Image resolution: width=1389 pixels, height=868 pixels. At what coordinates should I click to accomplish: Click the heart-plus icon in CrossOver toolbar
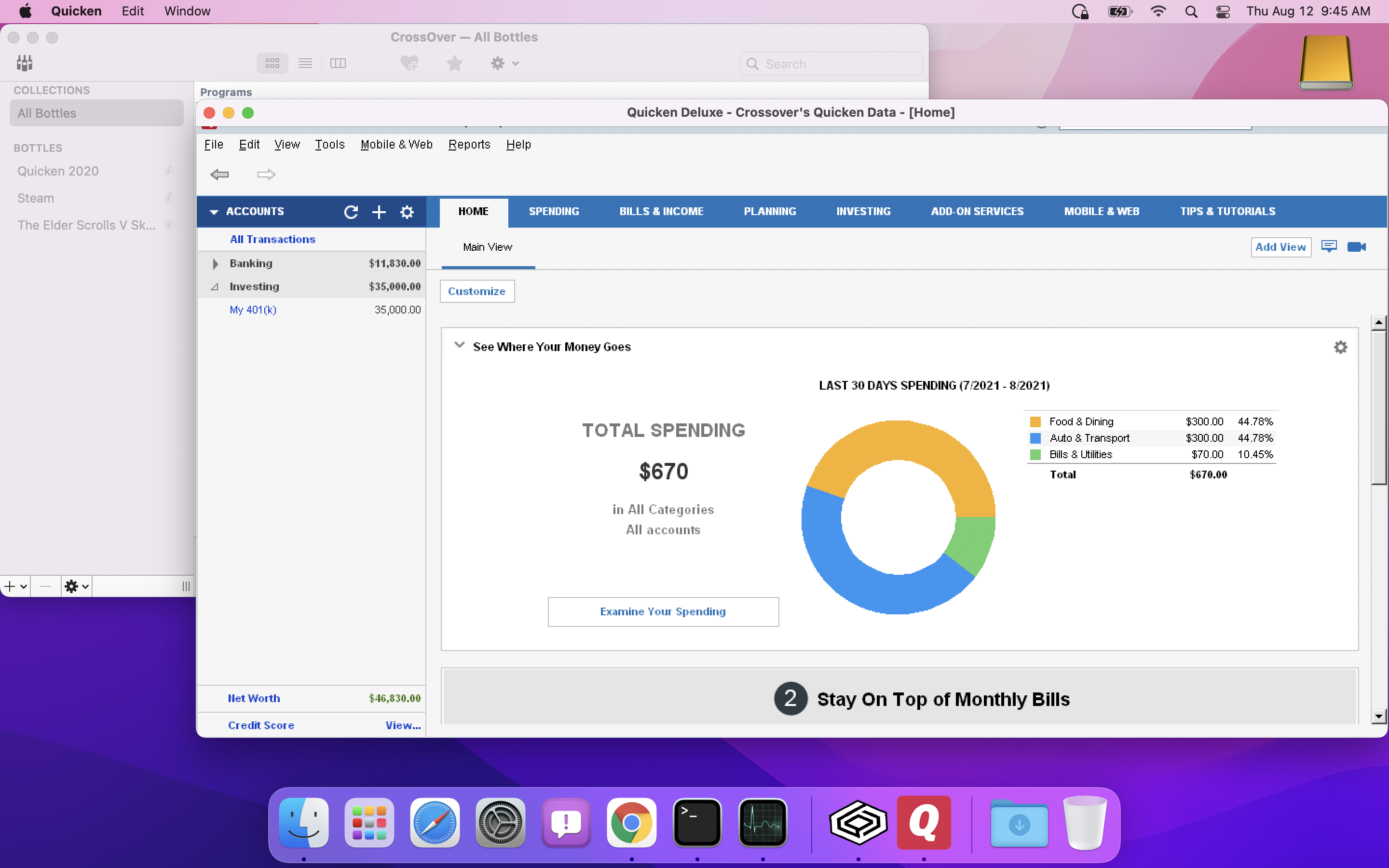point(409,63)
